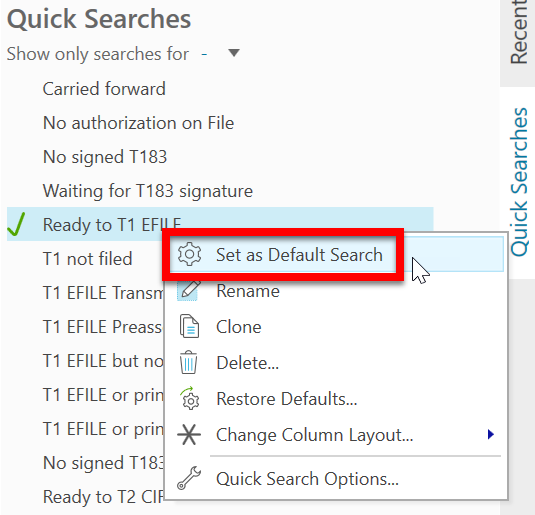Viewport: 535px width, 515px height.
Task: Open the Show only searches for dropdown arrow
Action: coord(234,53)
